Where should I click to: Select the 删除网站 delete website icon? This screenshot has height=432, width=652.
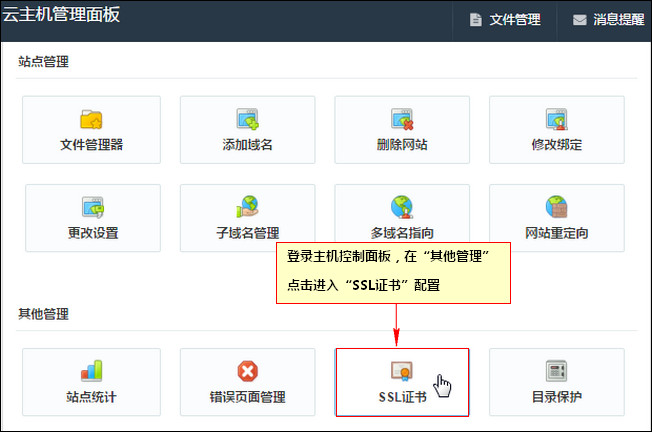(402, 119)
